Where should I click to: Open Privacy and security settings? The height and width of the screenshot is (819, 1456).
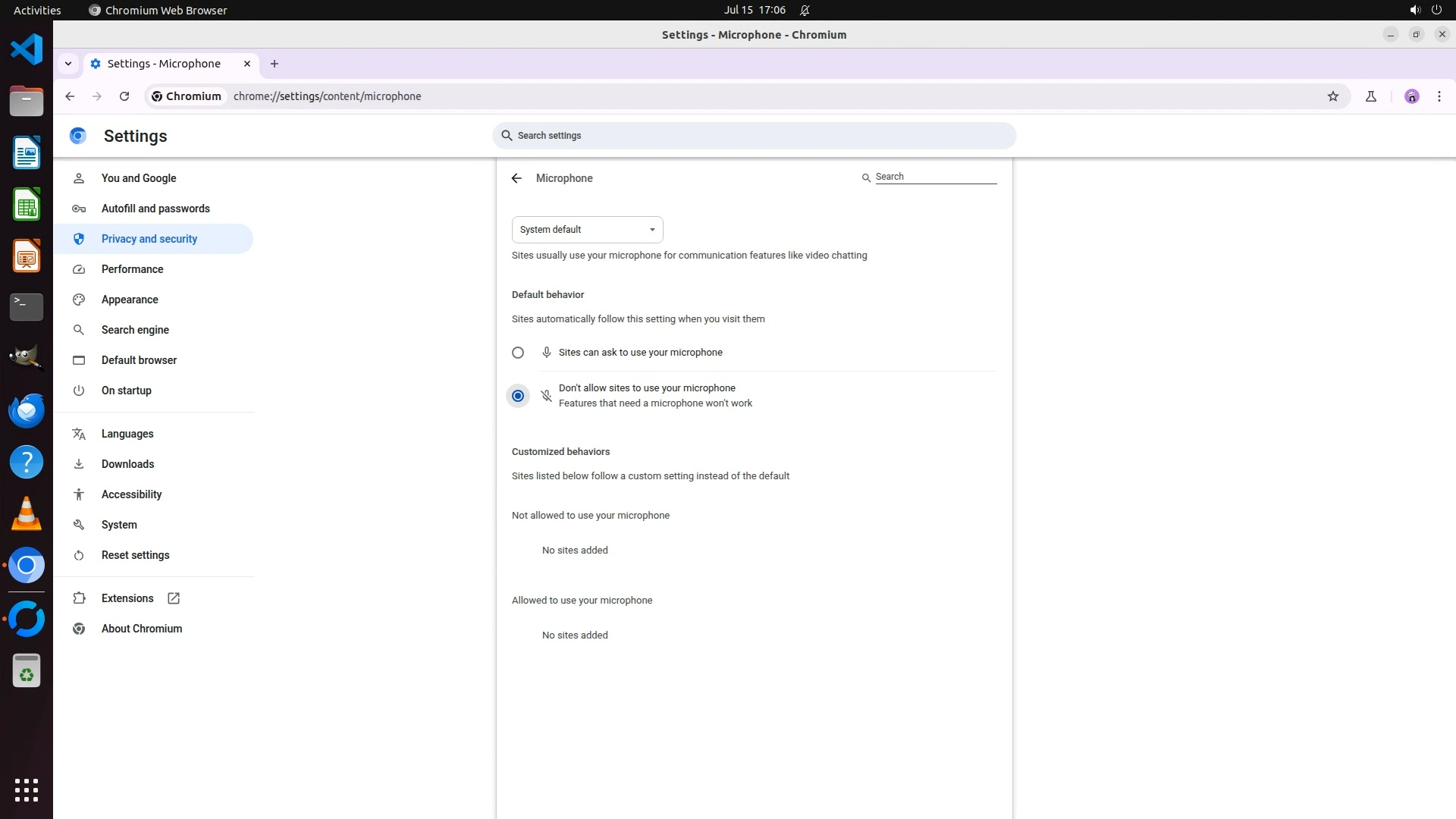click(x=149, y=239)
